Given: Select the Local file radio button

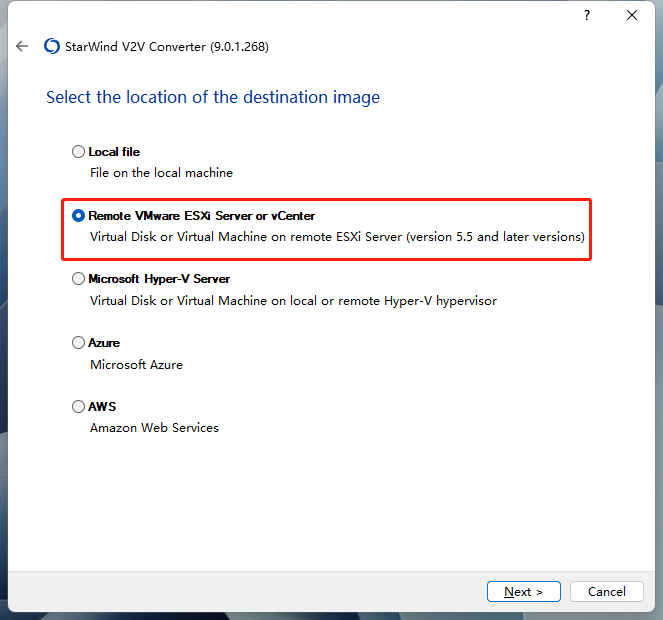Looking at the screenshot, I should click(79, 152).
